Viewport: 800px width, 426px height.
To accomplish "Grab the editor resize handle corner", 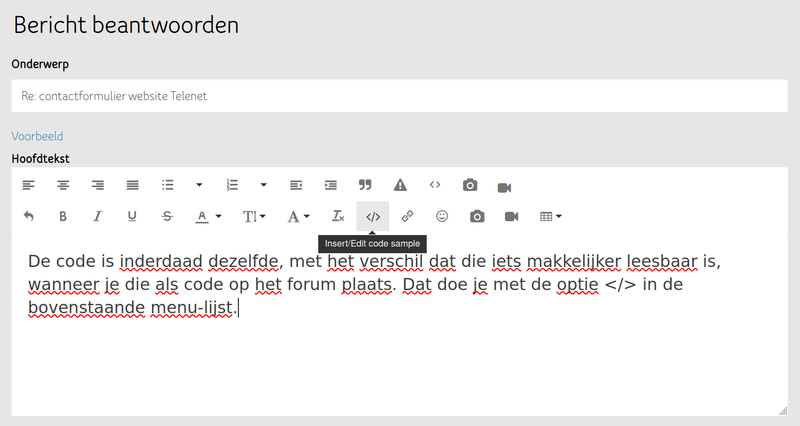I will click(783, 411).
